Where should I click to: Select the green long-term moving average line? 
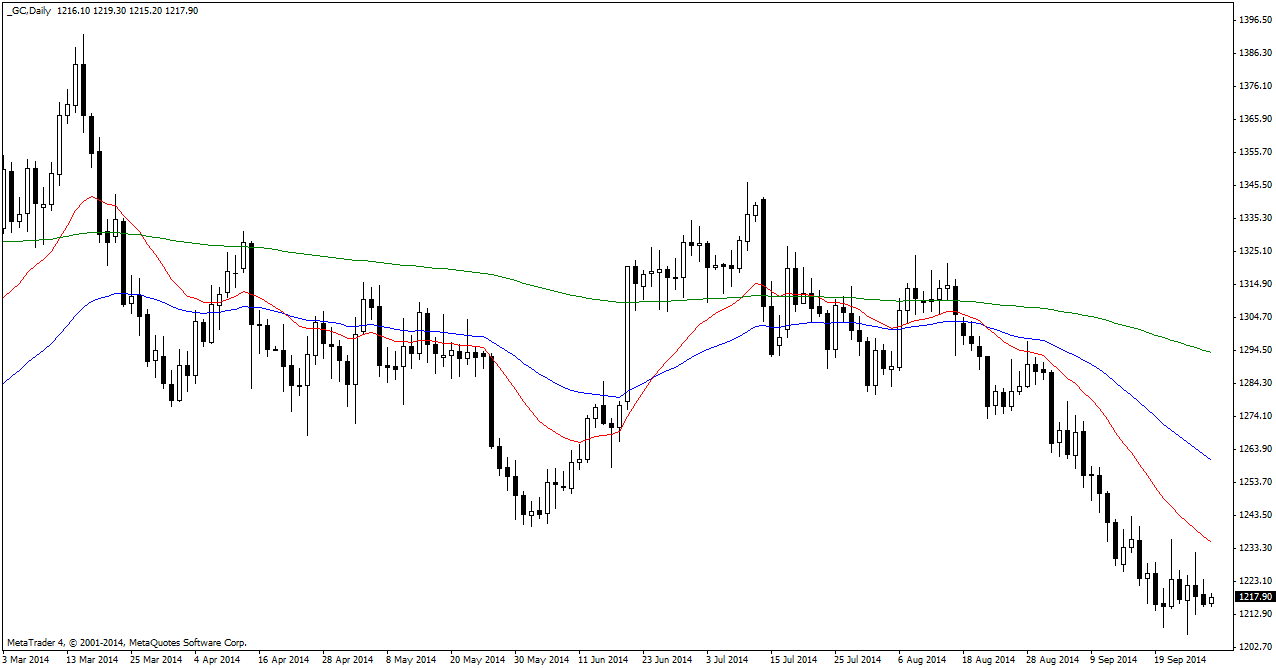400,265
